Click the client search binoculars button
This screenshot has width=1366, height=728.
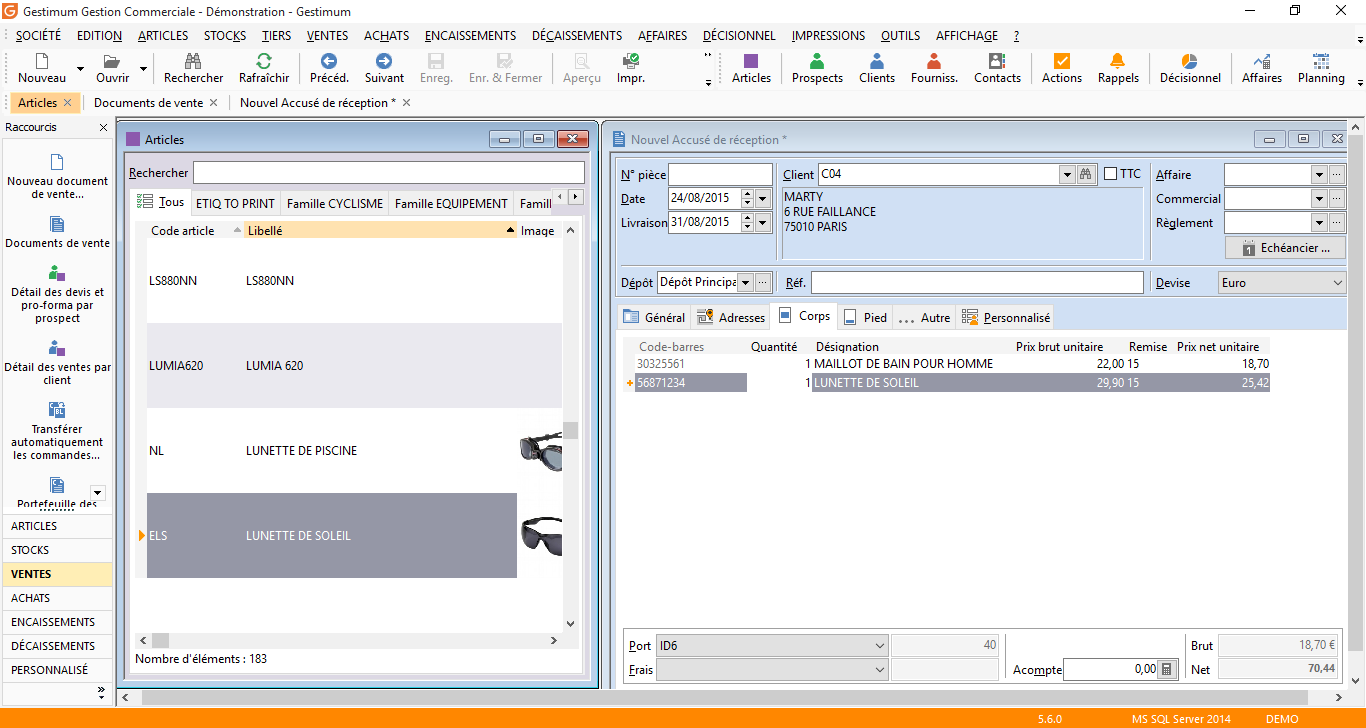point(1086,174)
